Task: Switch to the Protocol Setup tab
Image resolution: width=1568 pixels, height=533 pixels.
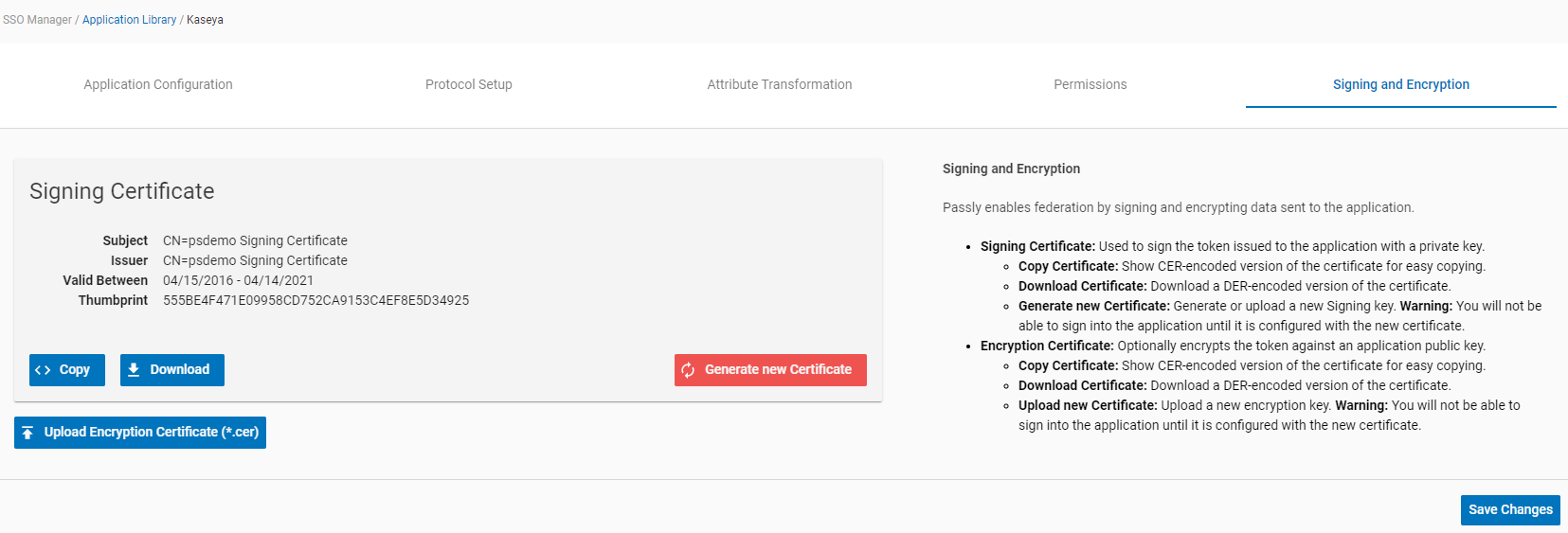Action: click(469, 84)
